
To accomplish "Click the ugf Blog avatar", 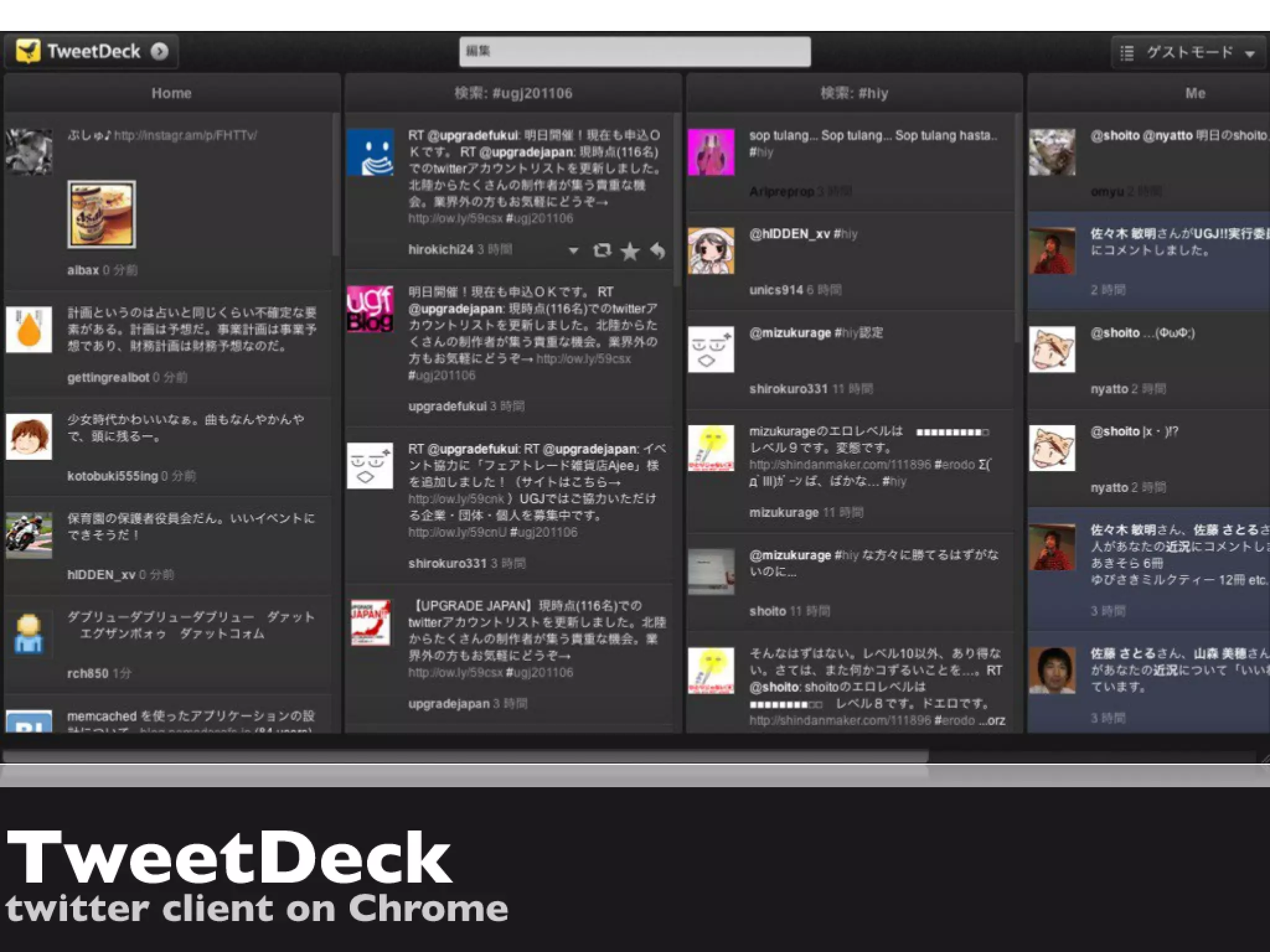I will coord(370,309).
